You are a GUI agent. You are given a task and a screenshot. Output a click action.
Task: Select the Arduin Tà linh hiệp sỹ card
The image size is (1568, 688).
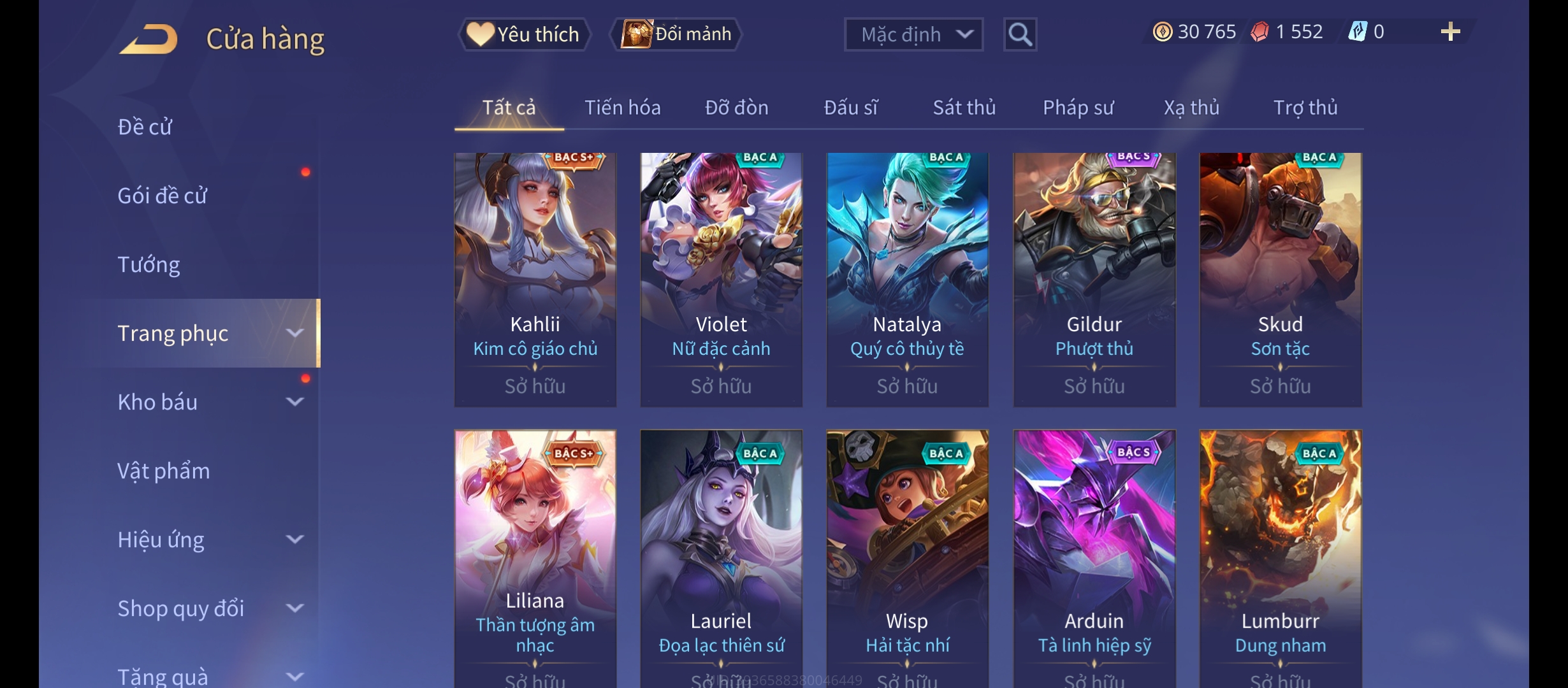(1094, 559)
